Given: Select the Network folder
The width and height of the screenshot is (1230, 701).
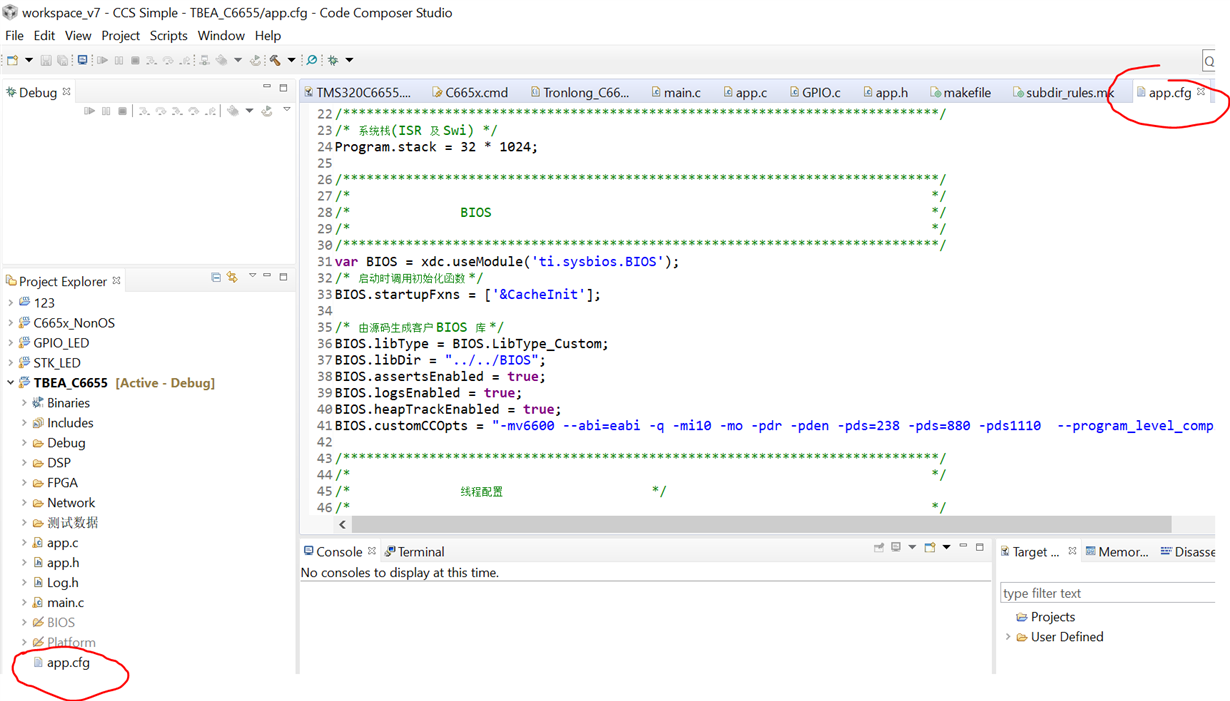Looking at the screenshot, I should point(71,502).
